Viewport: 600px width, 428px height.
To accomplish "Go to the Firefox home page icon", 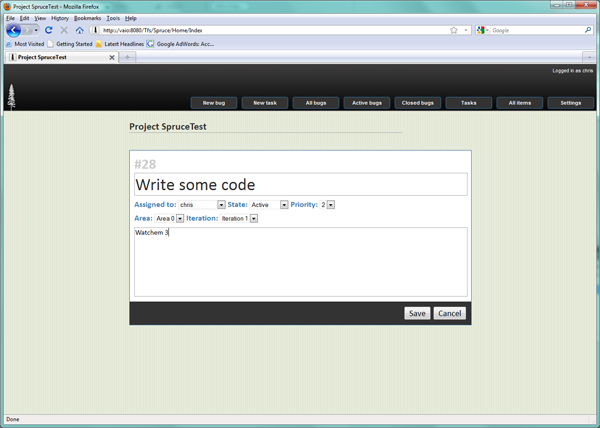I will pos(80,30).
